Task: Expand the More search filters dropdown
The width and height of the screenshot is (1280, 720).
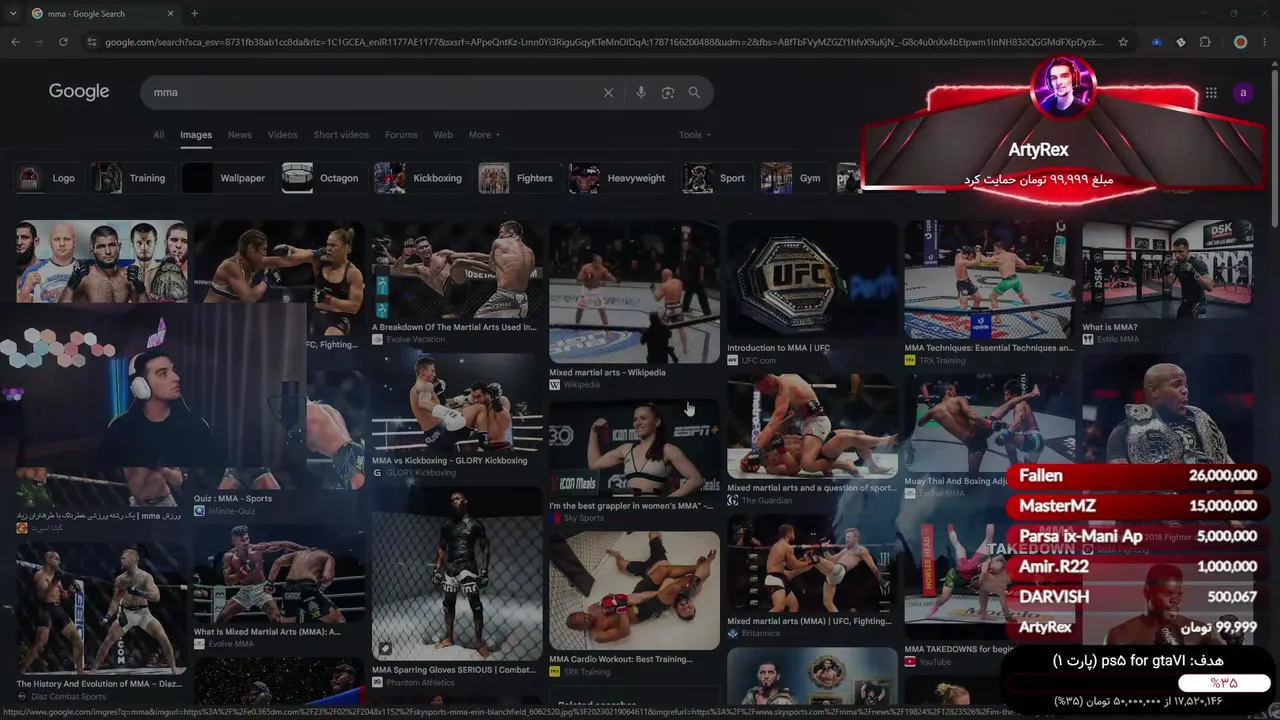Action: coord(484,135)
